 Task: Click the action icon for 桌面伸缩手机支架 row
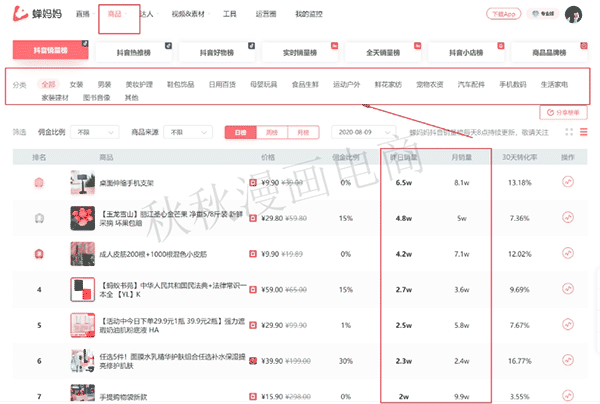[x=567, y=182]
